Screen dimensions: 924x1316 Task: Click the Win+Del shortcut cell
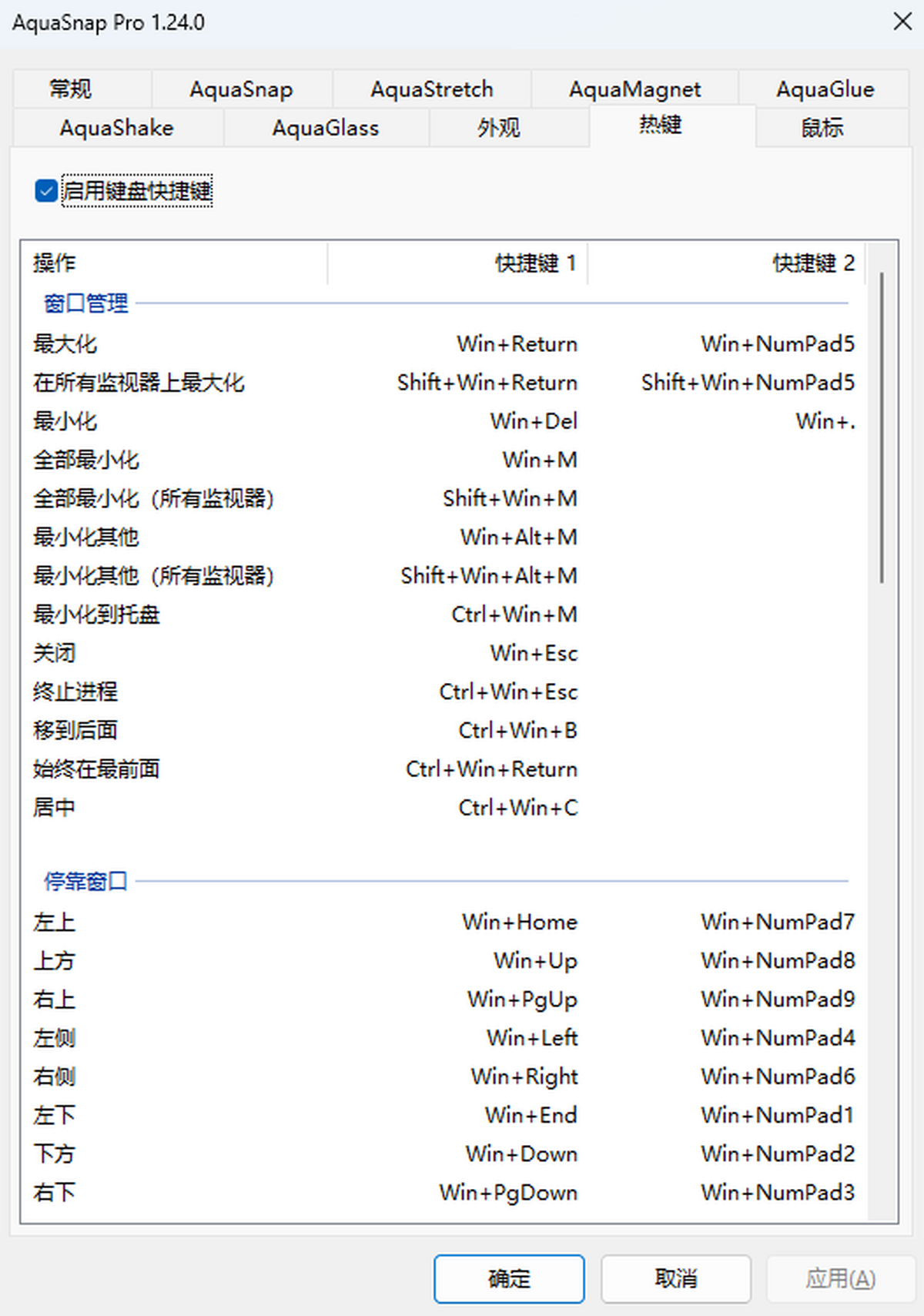[x=534, y=421]
